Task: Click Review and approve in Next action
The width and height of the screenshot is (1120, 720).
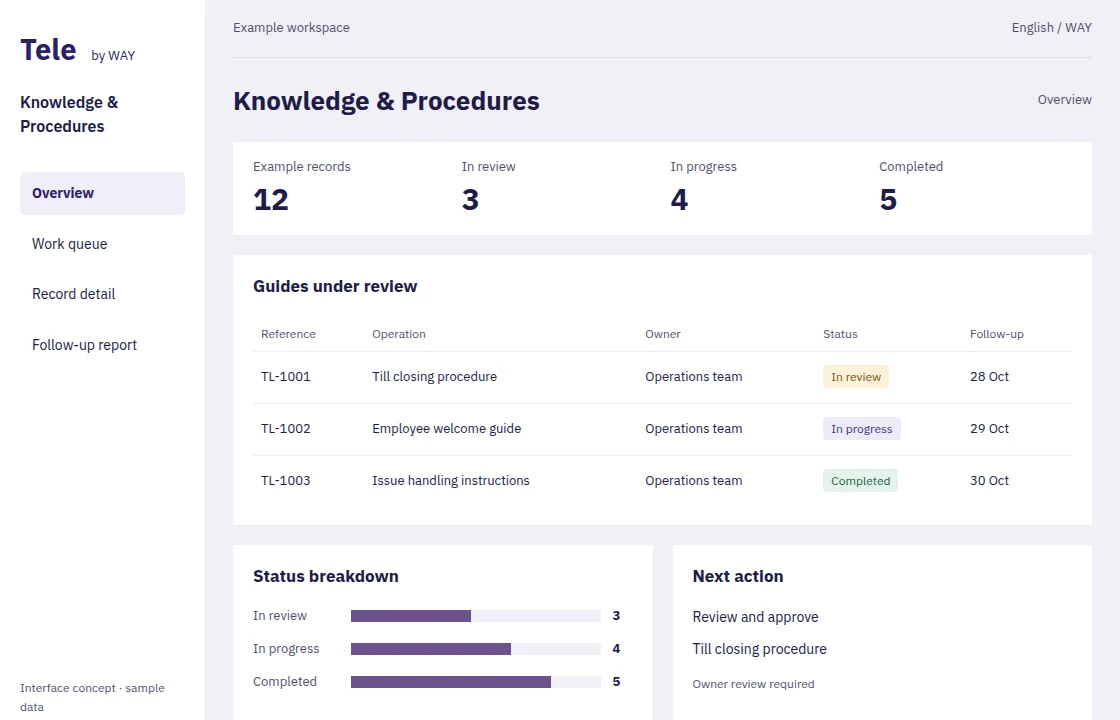Action: pos(755,616)
